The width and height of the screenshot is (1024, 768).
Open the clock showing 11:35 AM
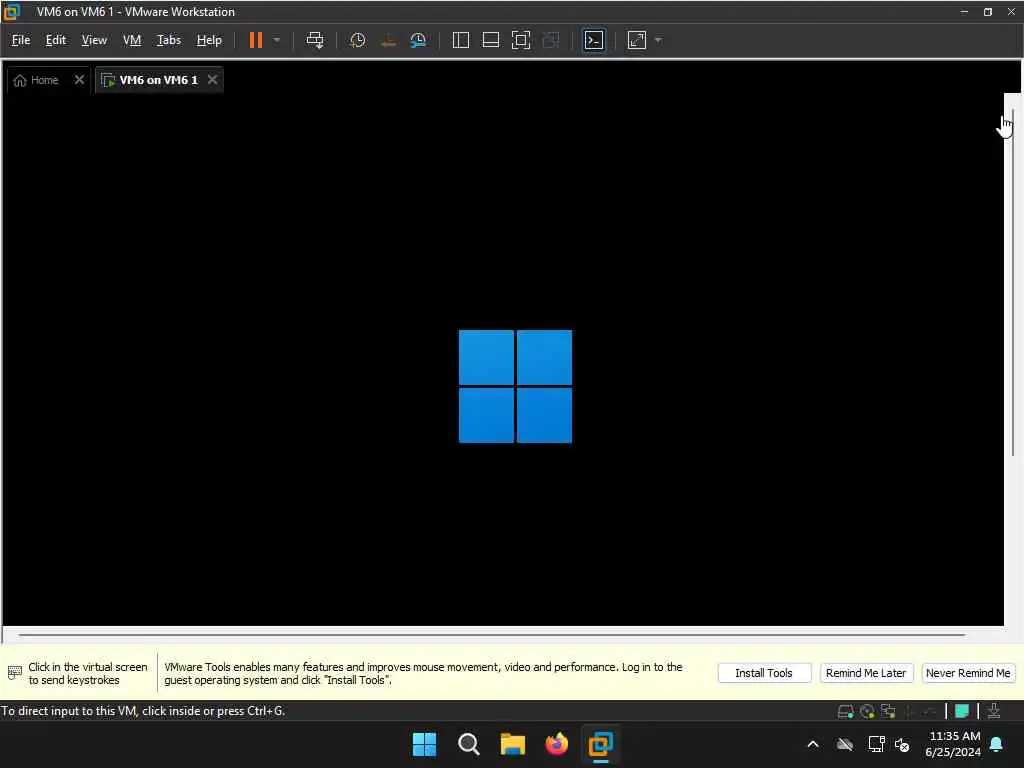pyautogui.click(x=953, y=744)
